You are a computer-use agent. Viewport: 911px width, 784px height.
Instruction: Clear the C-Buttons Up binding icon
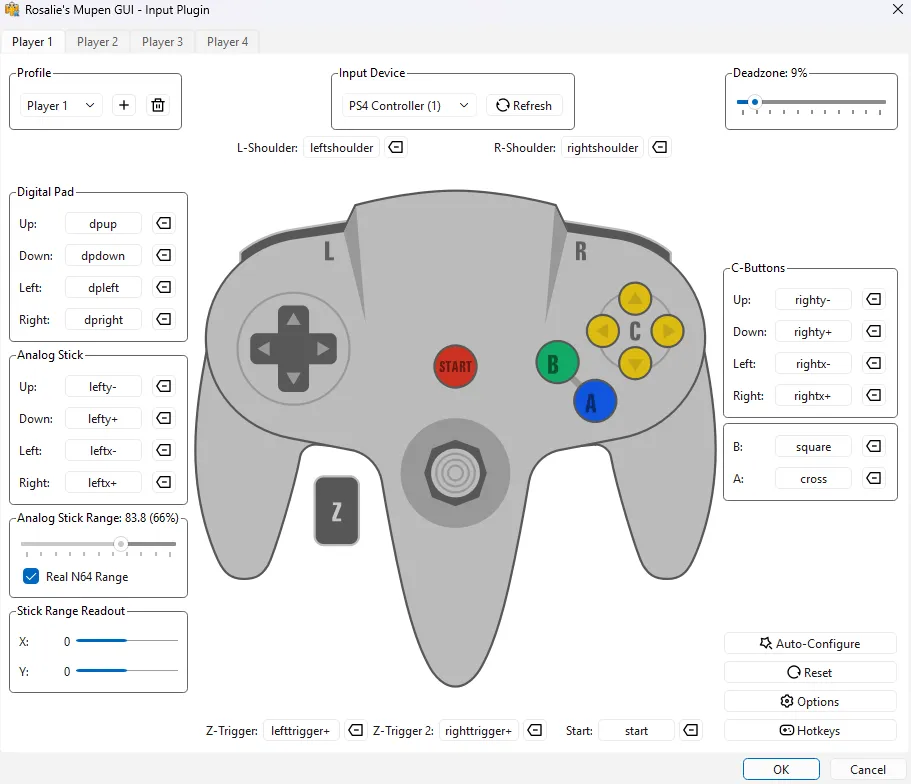point(874,299)
